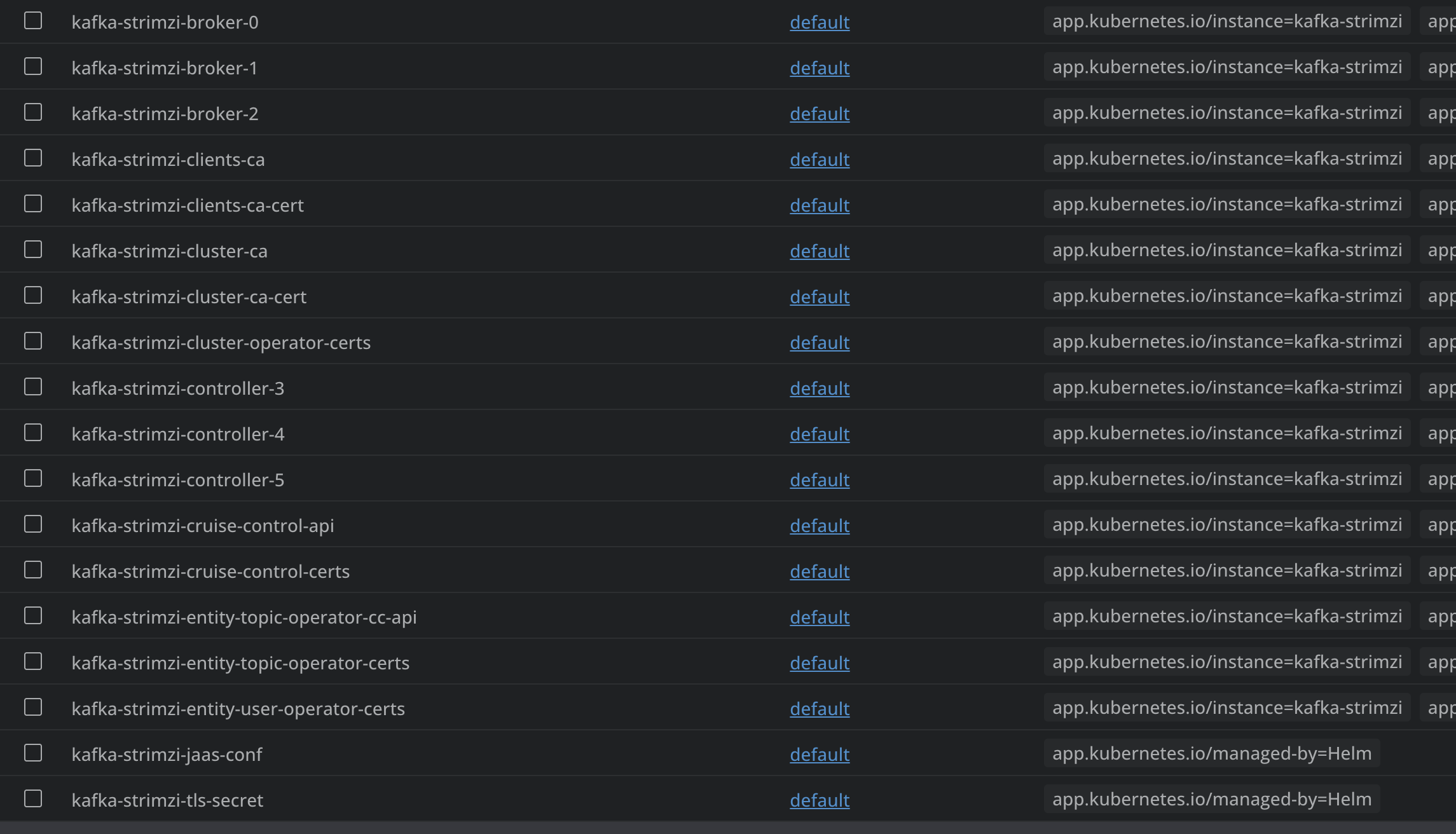Viewport: 1456px width, 834px height.
Task: Open the default namespace link for kafka-strimzi-jaas-conf
Action: (820, 755)
